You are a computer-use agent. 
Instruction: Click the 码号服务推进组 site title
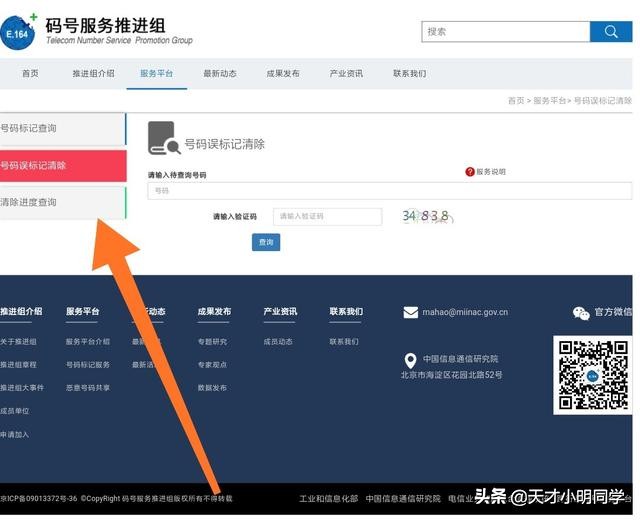(105, 25)
